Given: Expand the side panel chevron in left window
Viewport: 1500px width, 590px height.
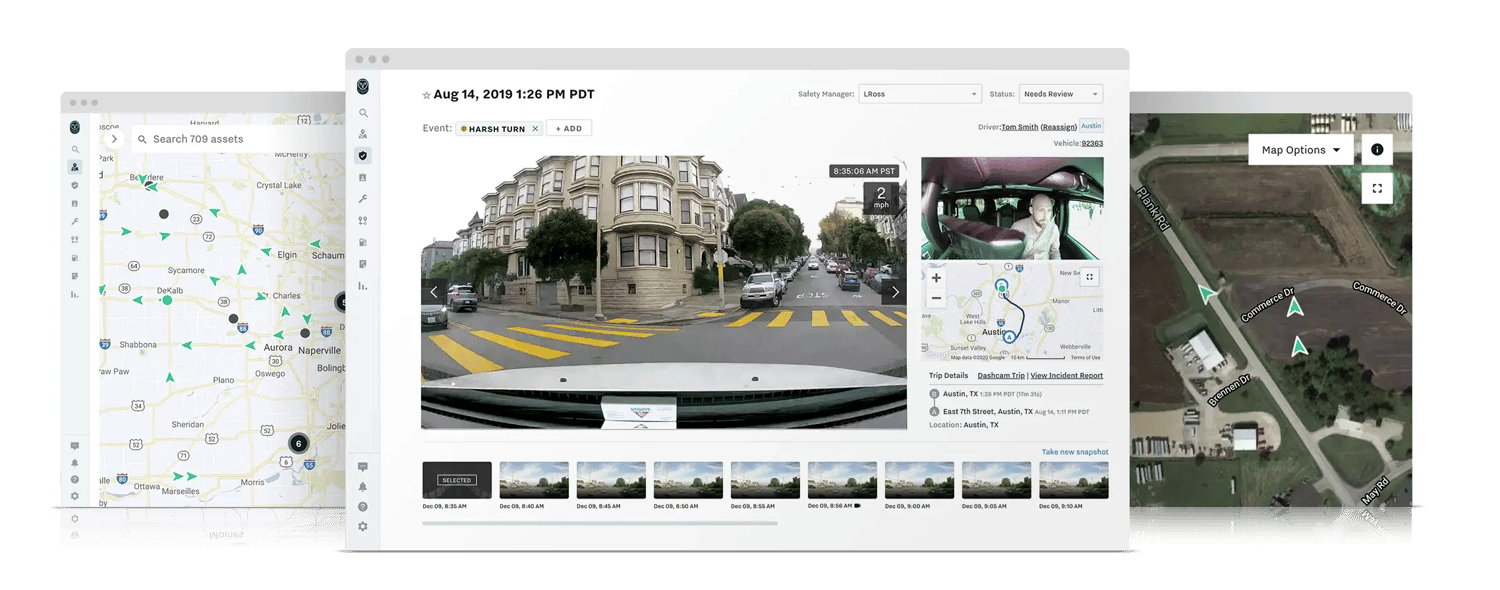Looking at the screenshot, I should point(114,139).
